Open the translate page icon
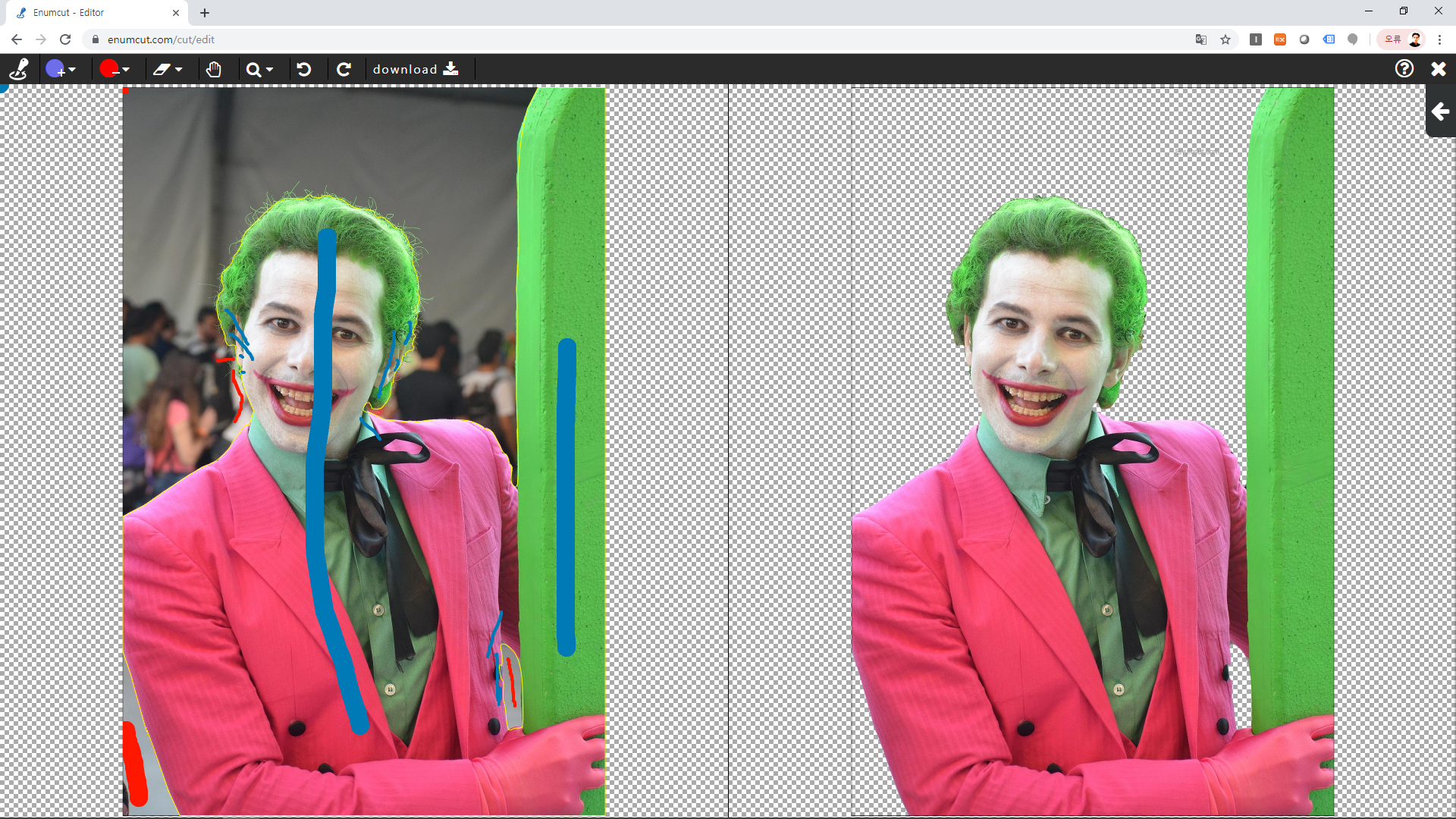 click(1201, 39)
